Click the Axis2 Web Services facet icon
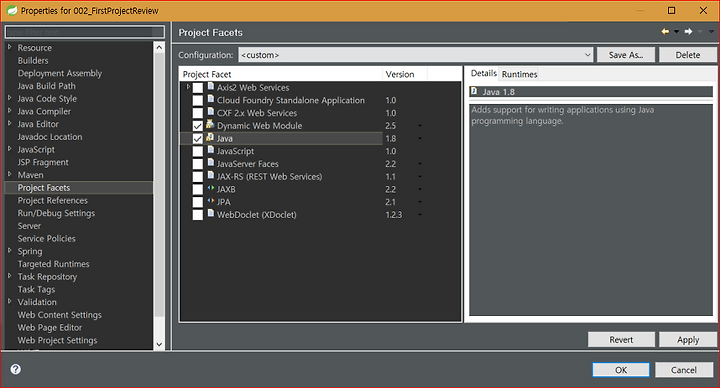 [211, 86]
